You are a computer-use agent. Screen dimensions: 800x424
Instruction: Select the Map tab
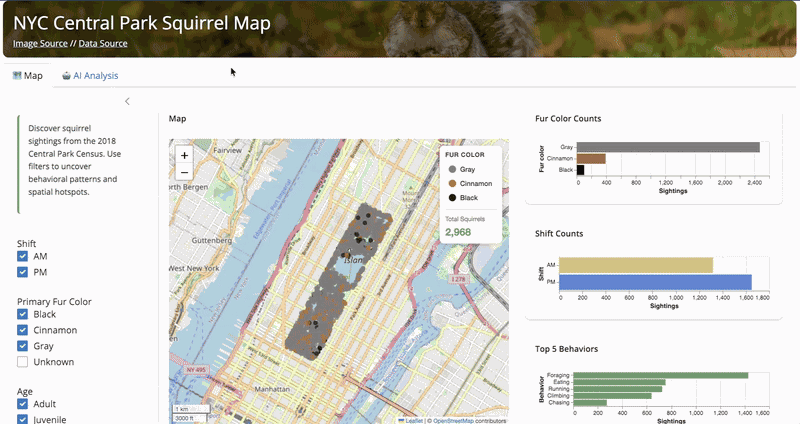coord(27,75)
